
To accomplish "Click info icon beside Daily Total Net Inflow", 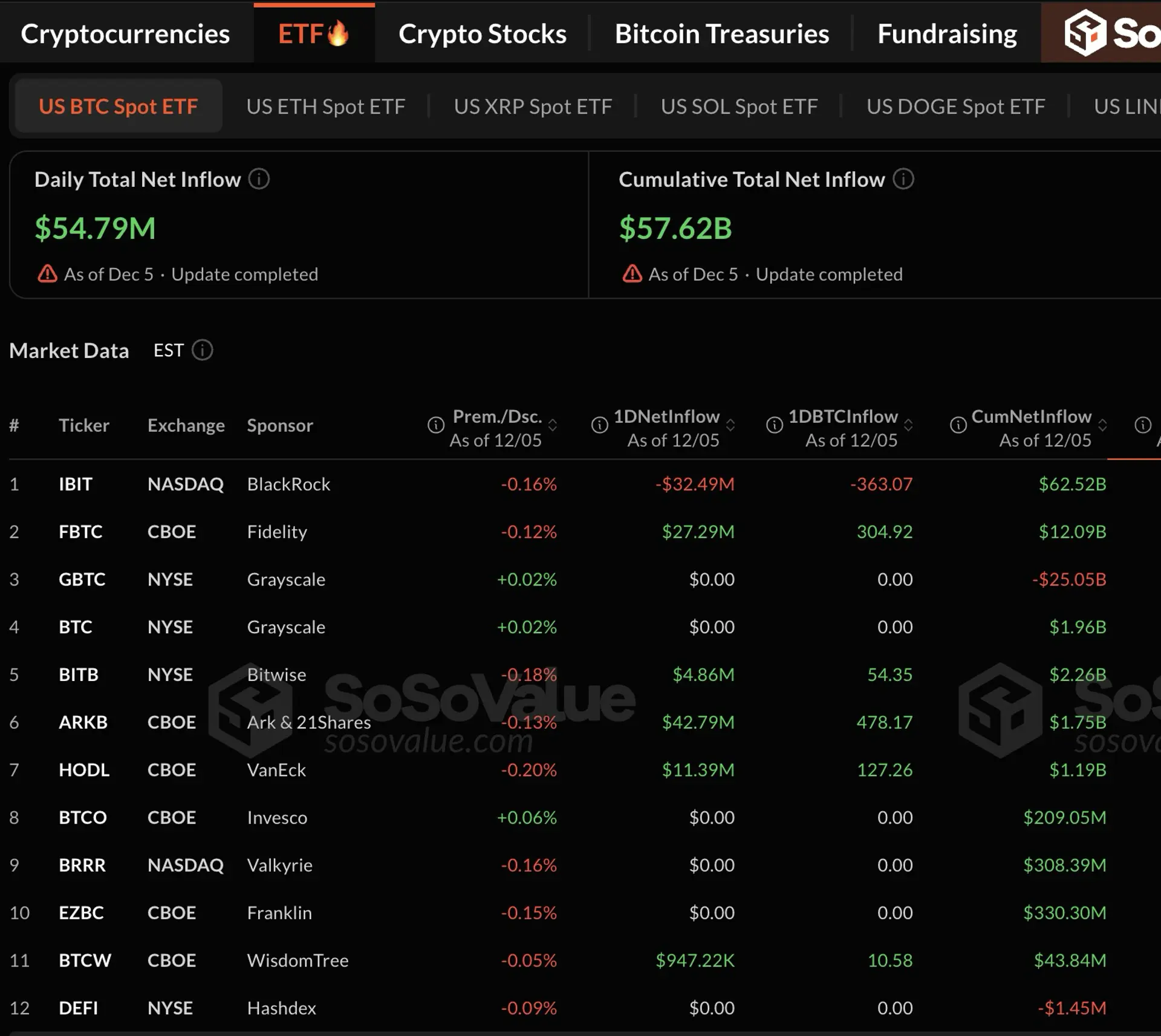I will (259, 179).
